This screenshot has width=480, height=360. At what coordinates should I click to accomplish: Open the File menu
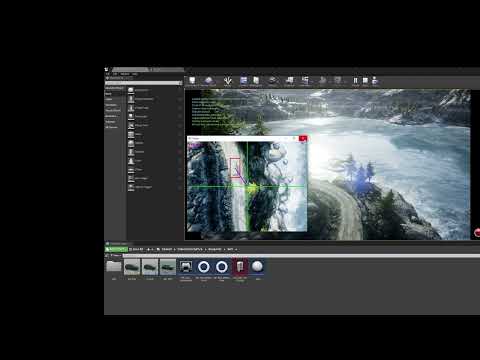[x=107, y=74]
